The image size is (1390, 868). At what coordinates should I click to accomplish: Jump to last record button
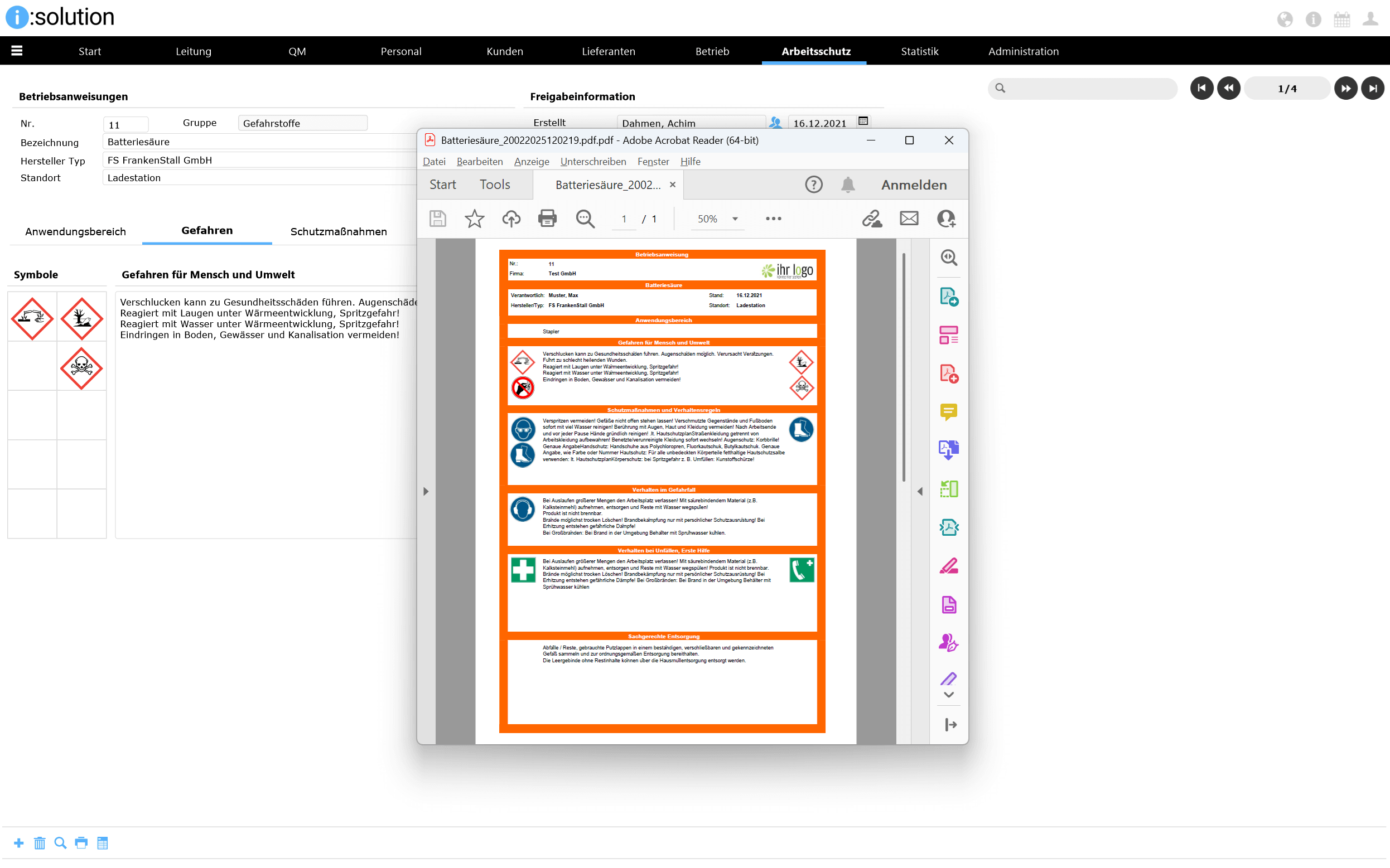point(1372,89)
